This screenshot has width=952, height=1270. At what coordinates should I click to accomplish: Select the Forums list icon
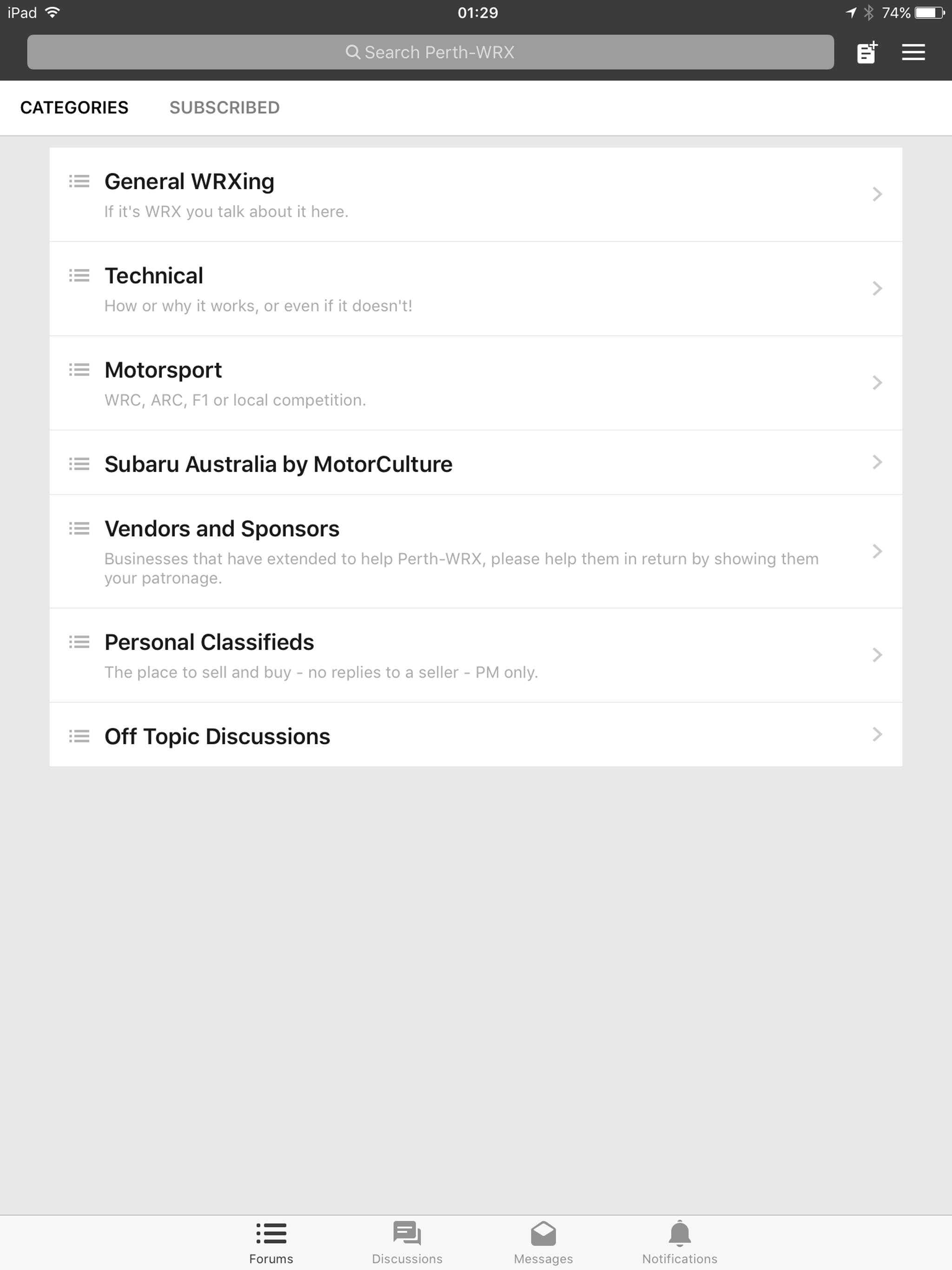tap(271, 1233)
